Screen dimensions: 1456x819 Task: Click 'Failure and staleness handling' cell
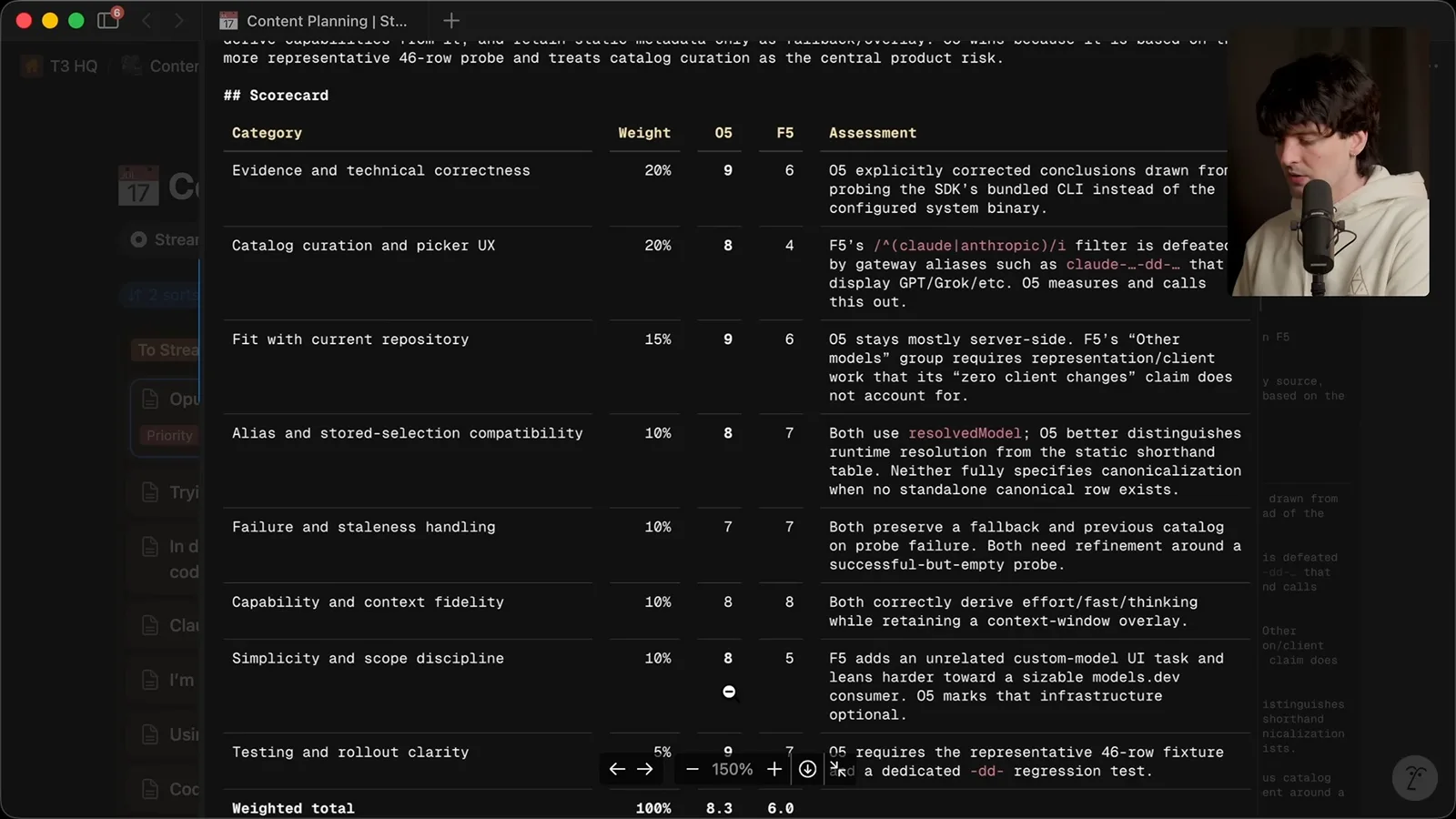(364, 527)
